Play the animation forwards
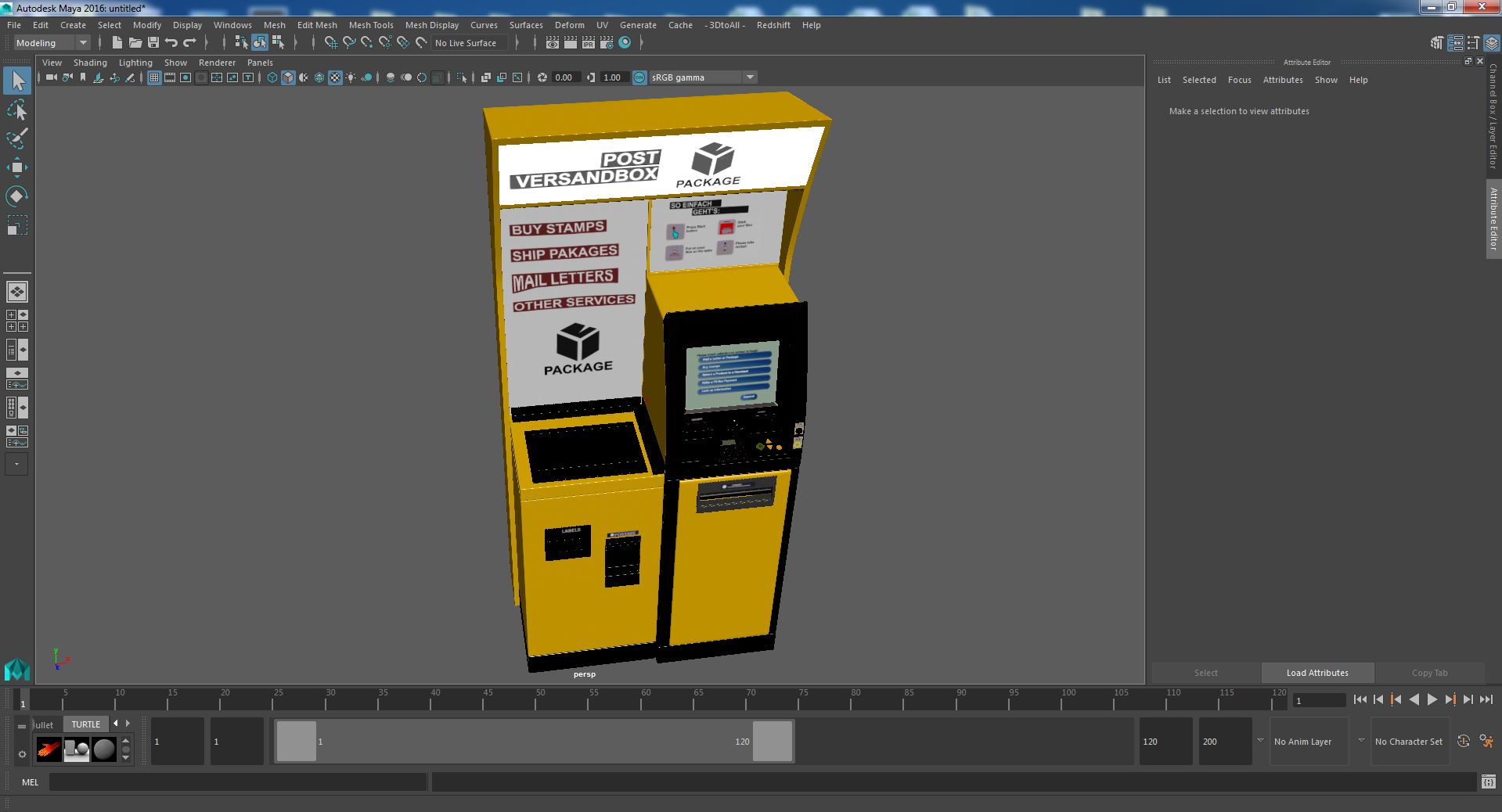 point(1432,700)
